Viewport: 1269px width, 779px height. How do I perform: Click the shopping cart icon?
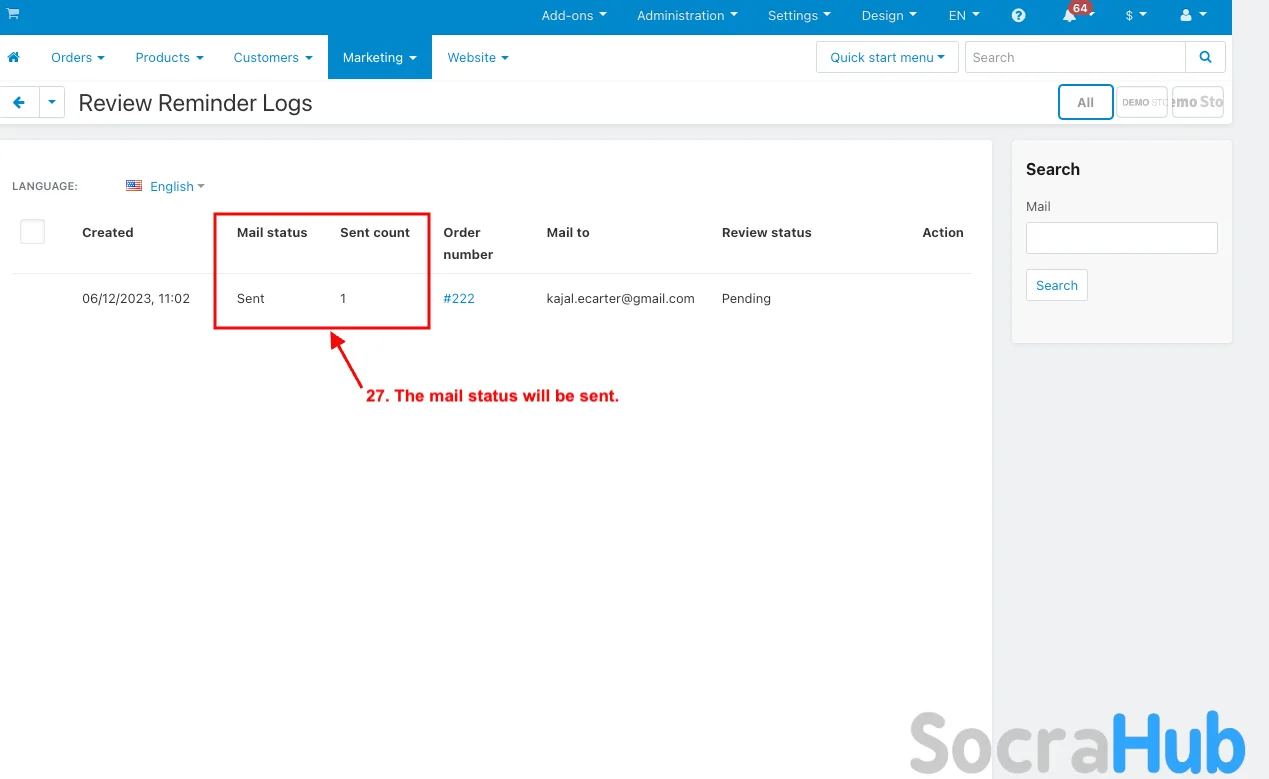coord(13,14)
